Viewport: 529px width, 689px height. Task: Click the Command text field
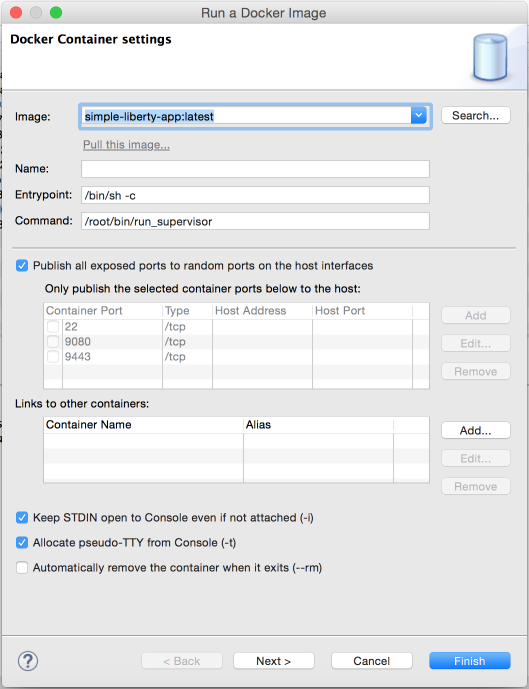pos(255,221)
